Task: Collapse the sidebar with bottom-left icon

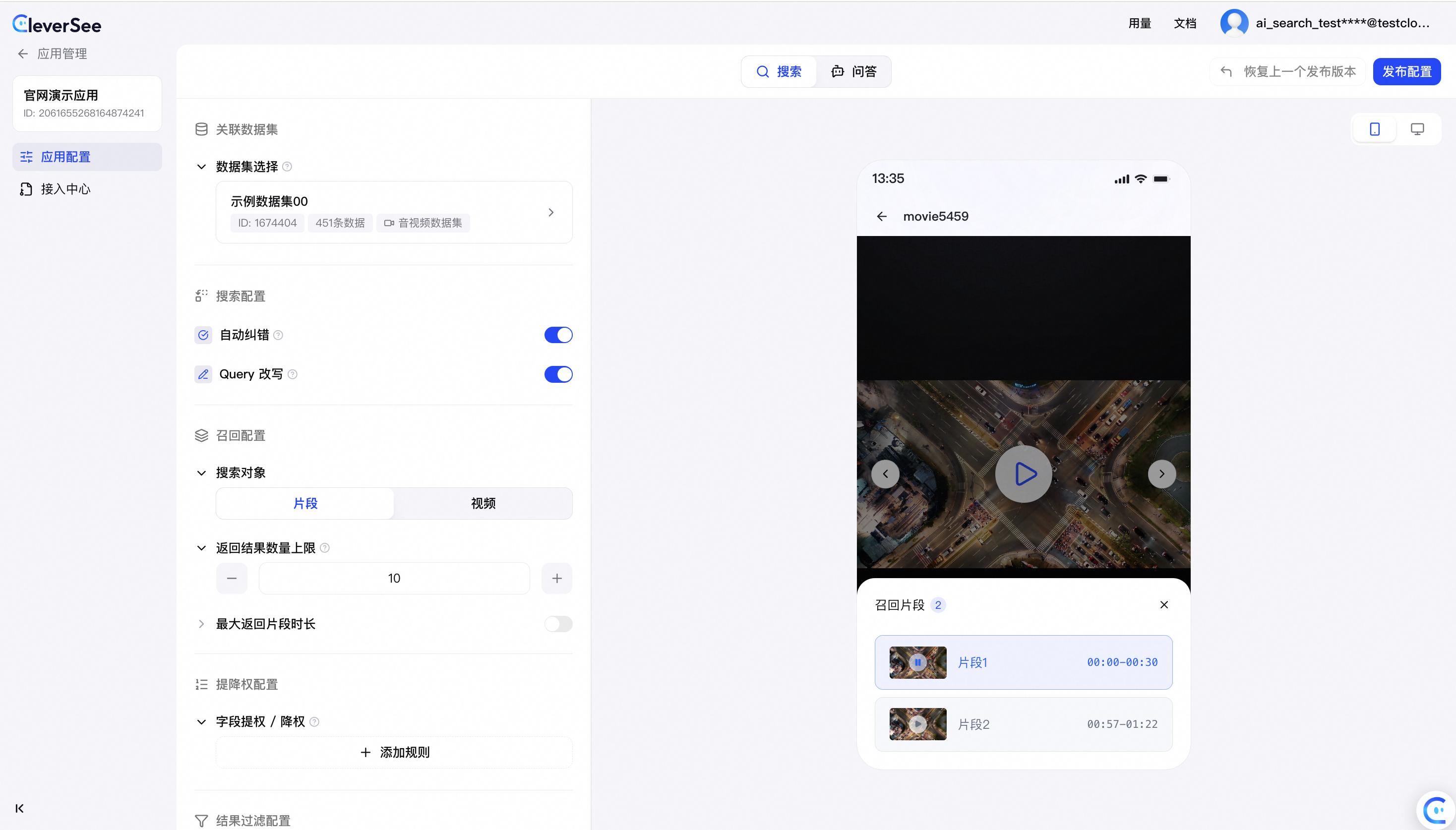Action: tap(20, 808)
